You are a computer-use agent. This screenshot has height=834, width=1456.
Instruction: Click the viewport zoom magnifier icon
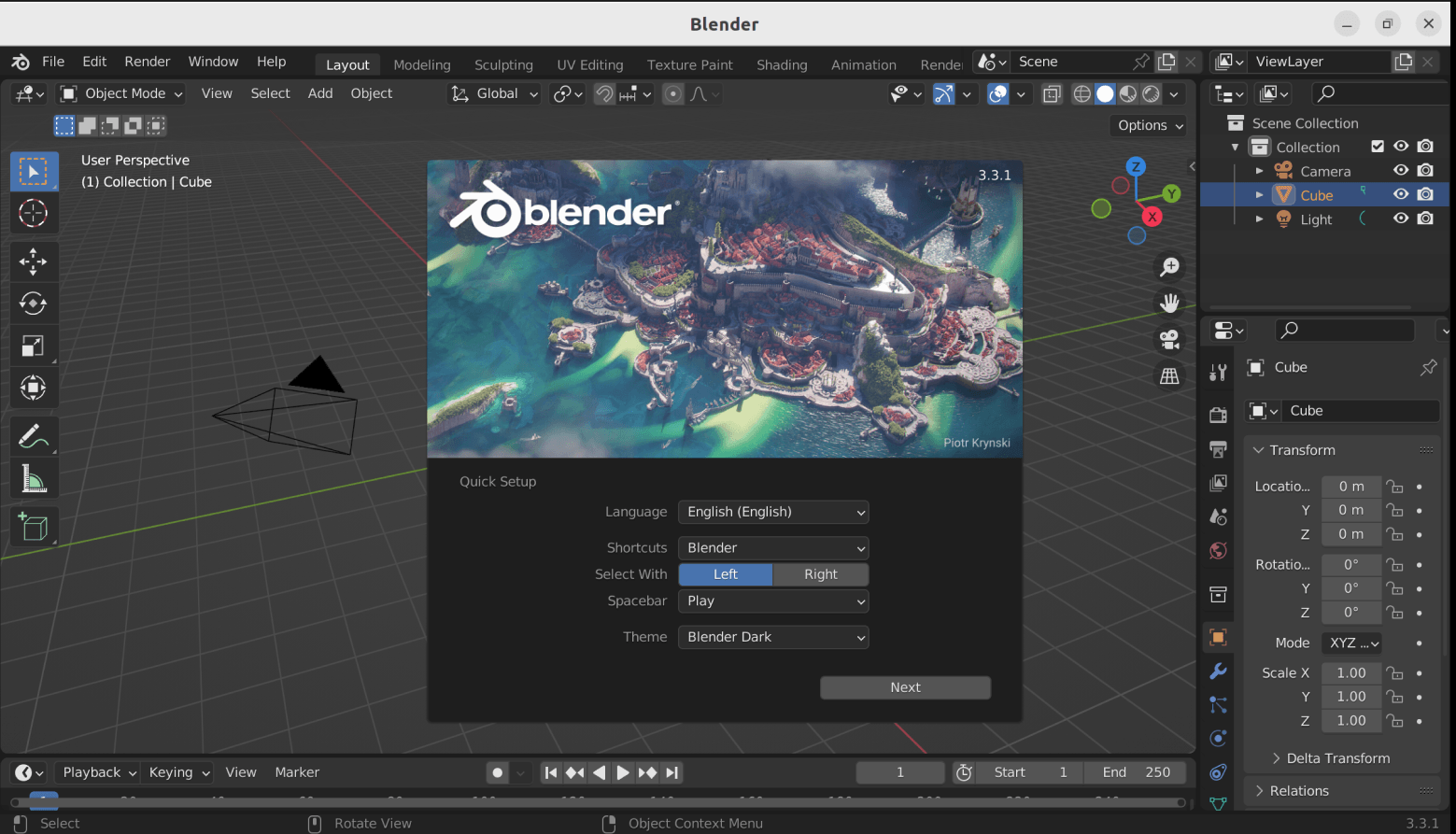pyautogui.click(x=1169, y=267)
